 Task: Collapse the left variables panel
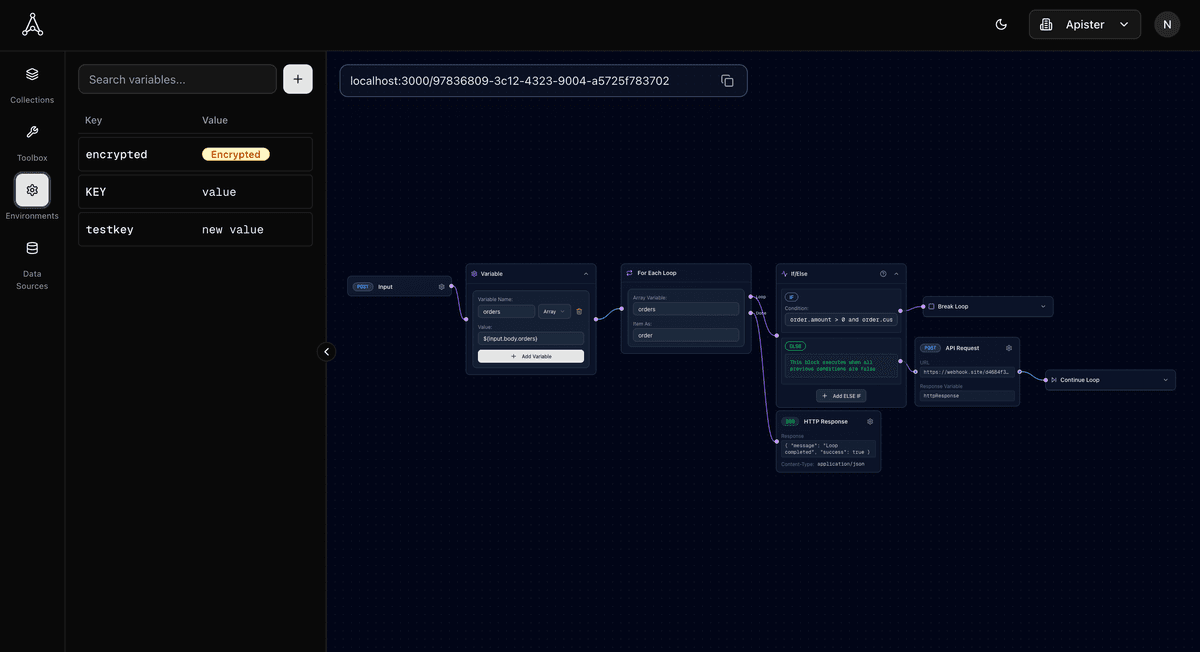(x=326, y=351)
